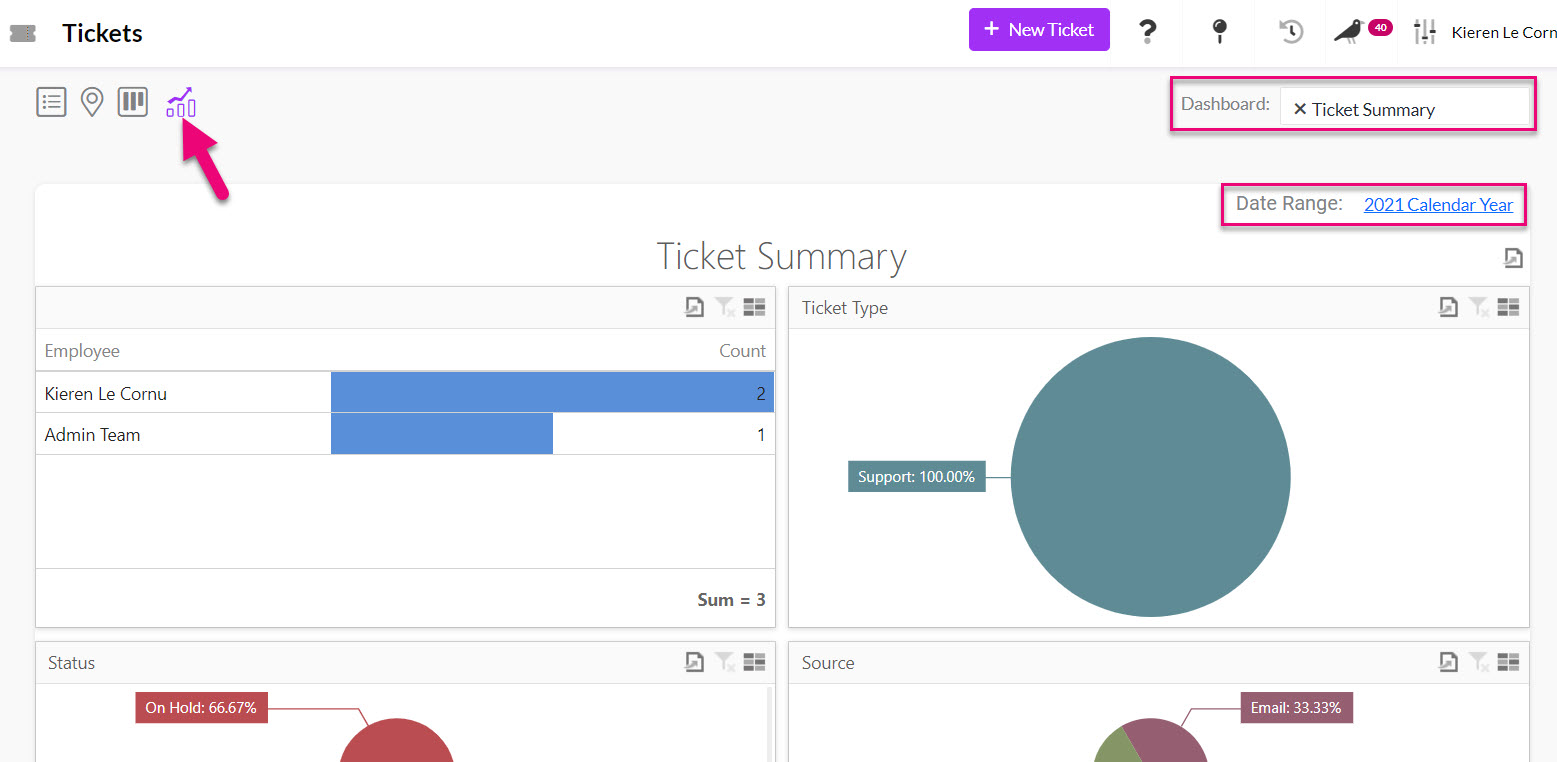Export the Source panel

point(1448,662)
